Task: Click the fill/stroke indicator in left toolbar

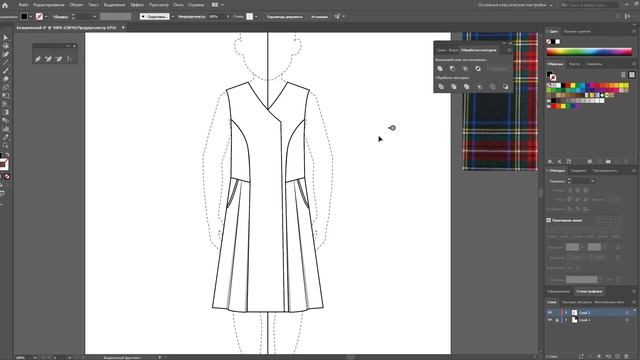Action: pos(3,163)
